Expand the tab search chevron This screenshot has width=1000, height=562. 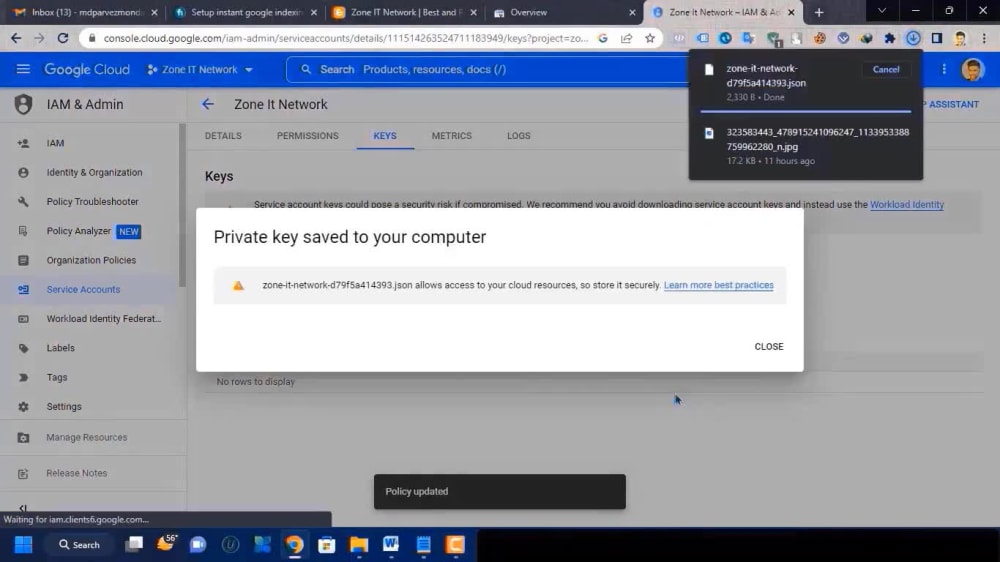tap(881, 11)
